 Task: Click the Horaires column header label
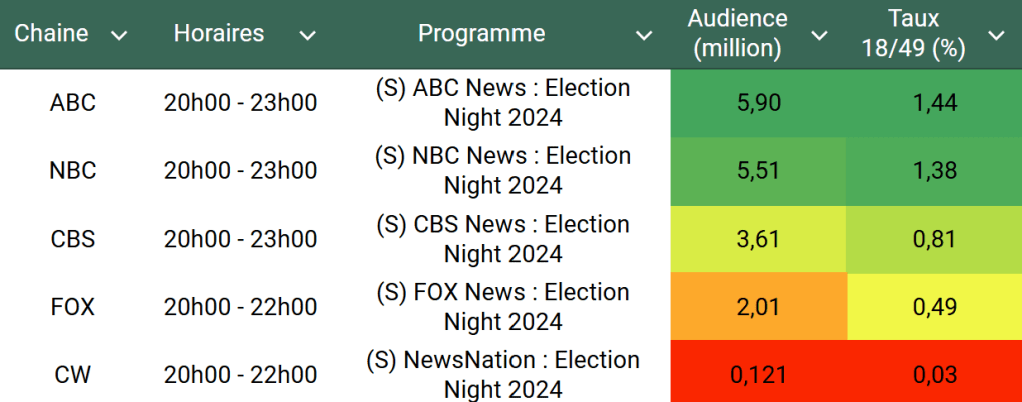[219, 34]
